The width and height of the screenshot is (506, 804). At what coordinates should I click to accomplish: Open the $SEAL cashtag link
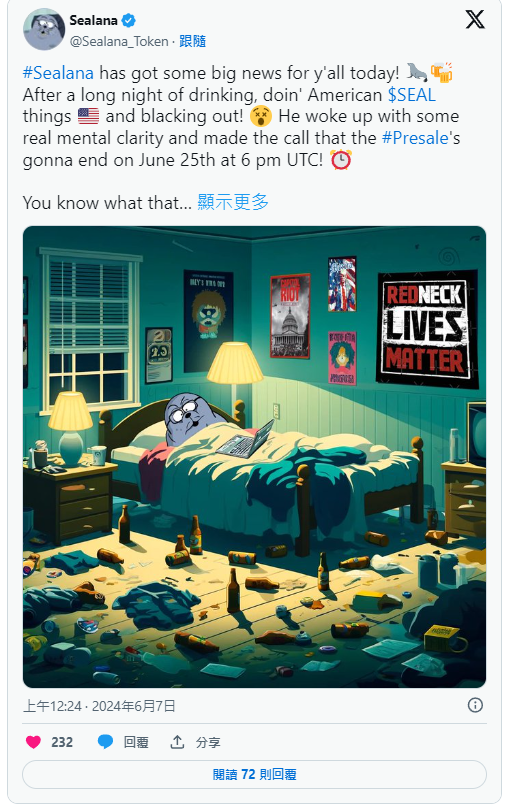point(412,95)
